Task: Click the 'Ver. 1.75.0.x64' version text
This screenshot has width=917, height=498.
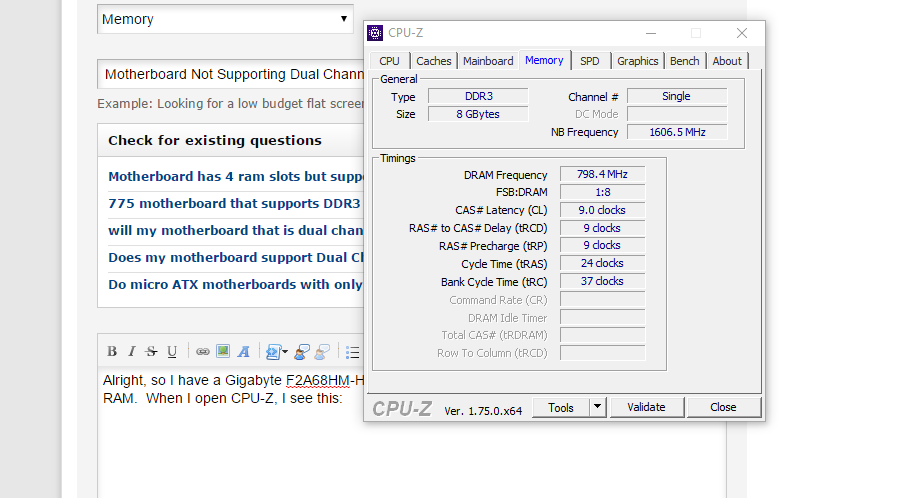Action: pos(483,411)
